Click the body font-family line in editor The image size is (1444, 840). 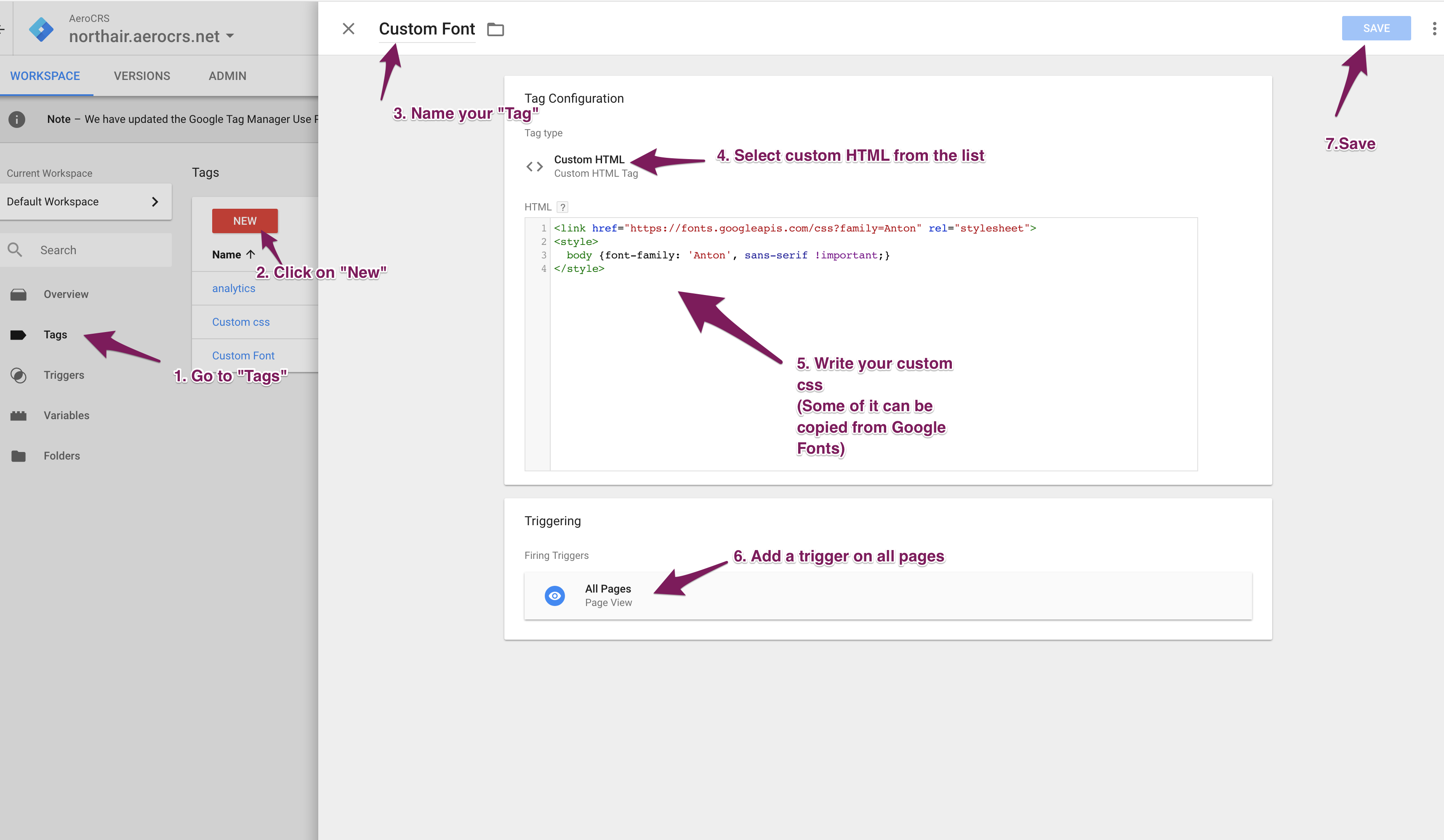pyautogui.click(x=728, y=255)
